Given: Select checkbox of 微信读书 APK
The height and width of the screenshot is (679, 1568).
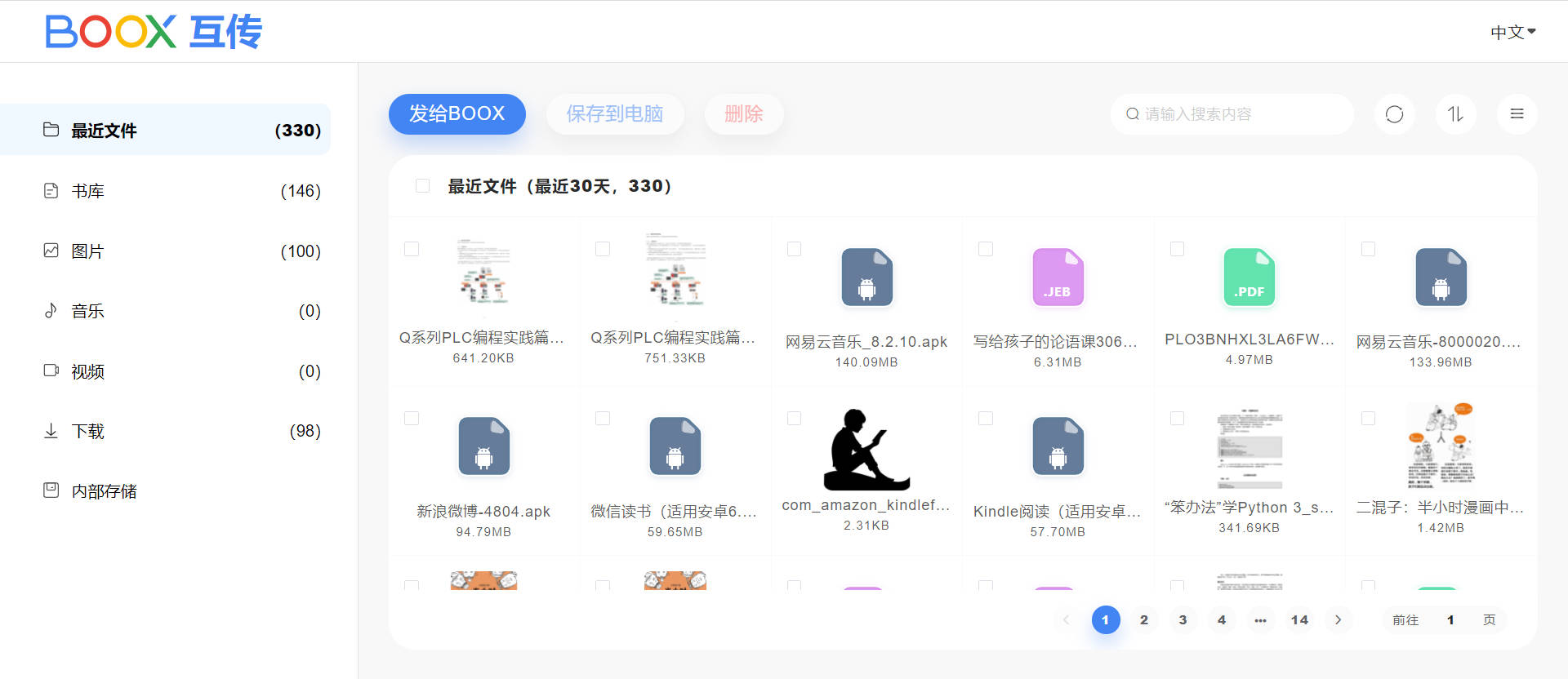Looking at the screenshot, I should point(603,418).
